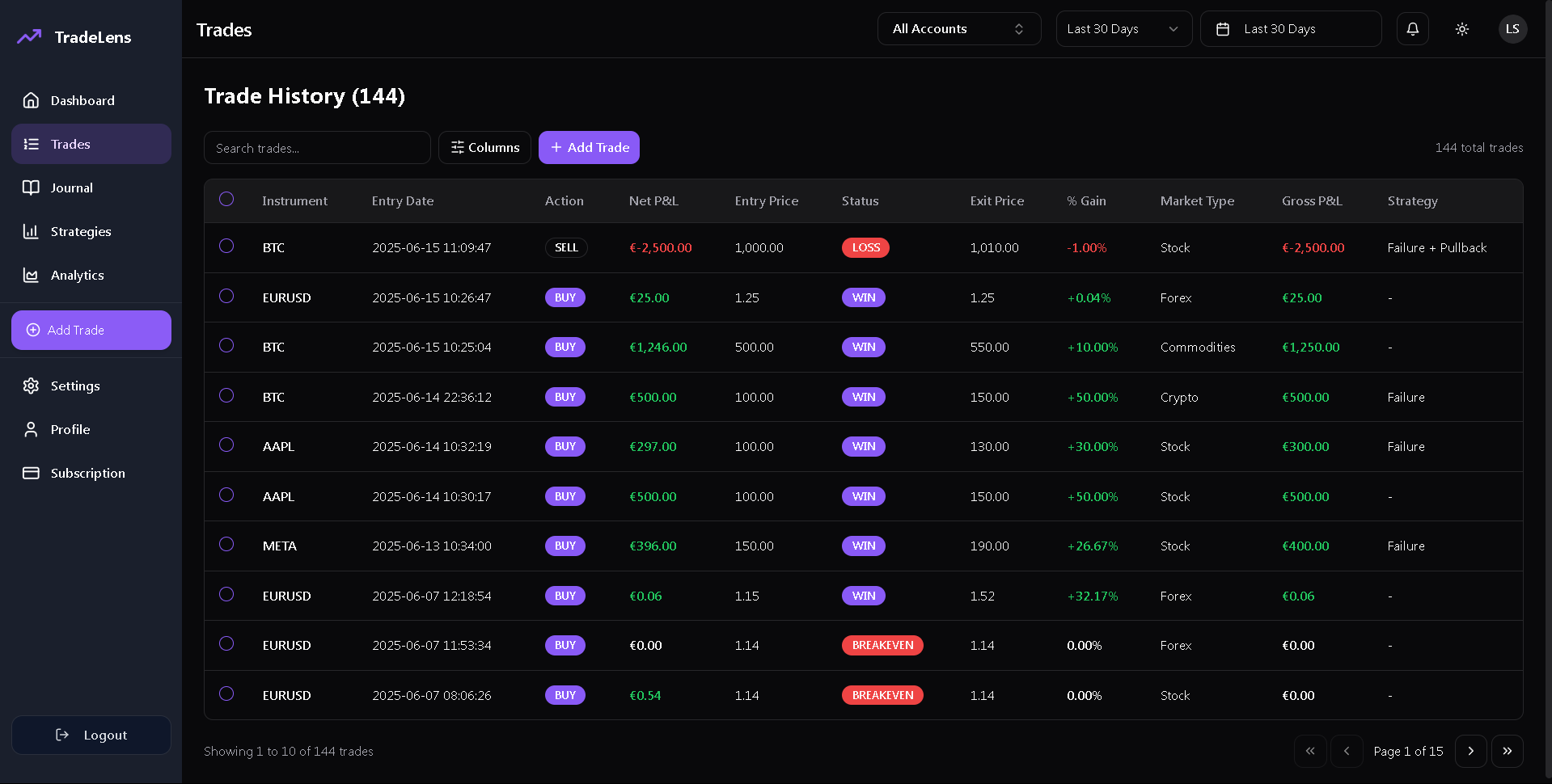Click the Crypto market type cell
The width and height of the screenshot is (1552, 784).
1179,397
